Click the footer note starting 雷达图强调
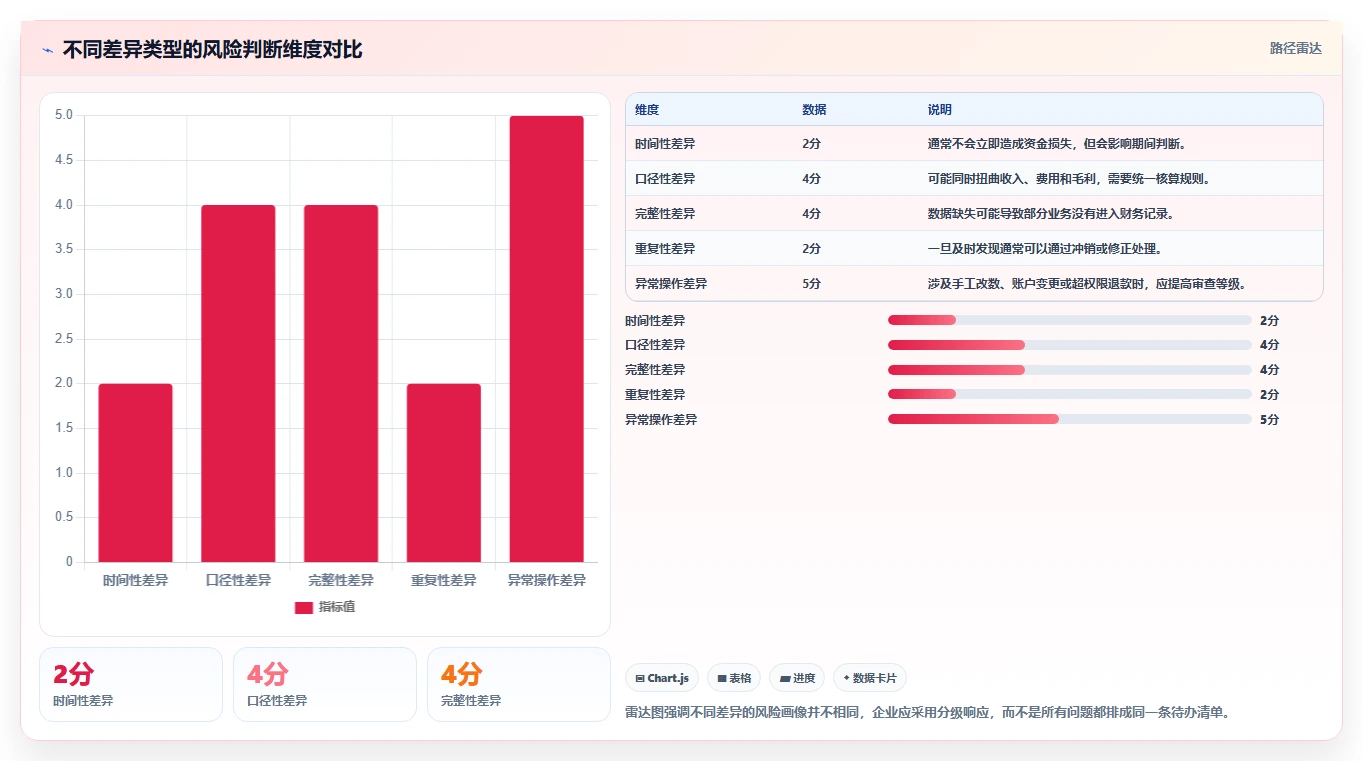1363x761 pixels. 927,713
